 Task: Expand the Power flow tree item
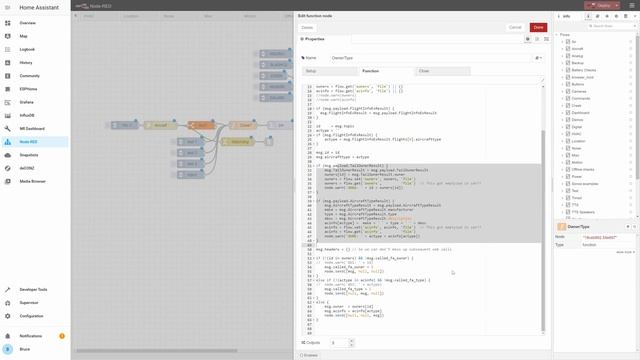562,177
